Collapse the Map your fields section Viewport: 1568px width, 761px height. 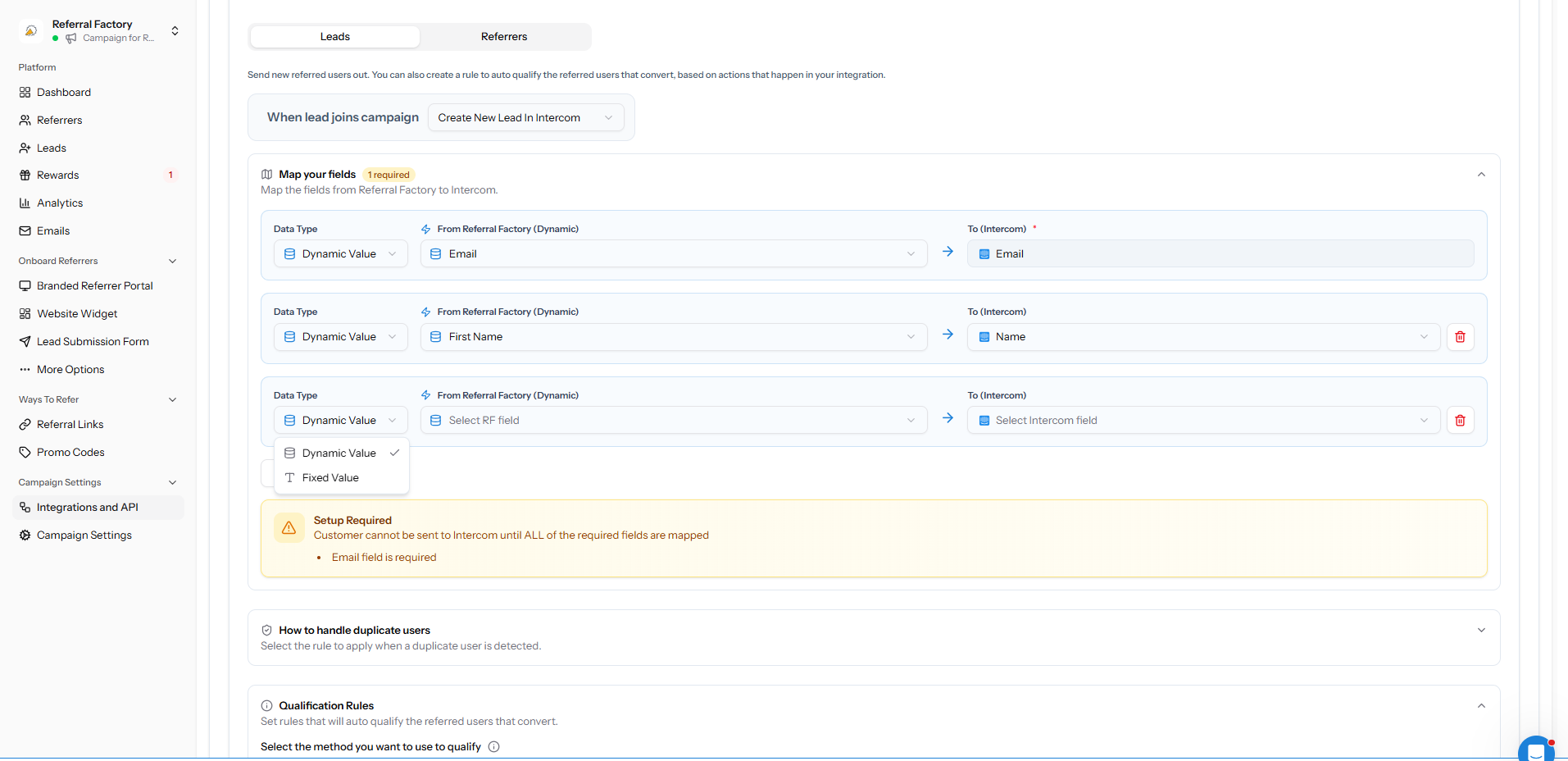(x=1481, y=175)
